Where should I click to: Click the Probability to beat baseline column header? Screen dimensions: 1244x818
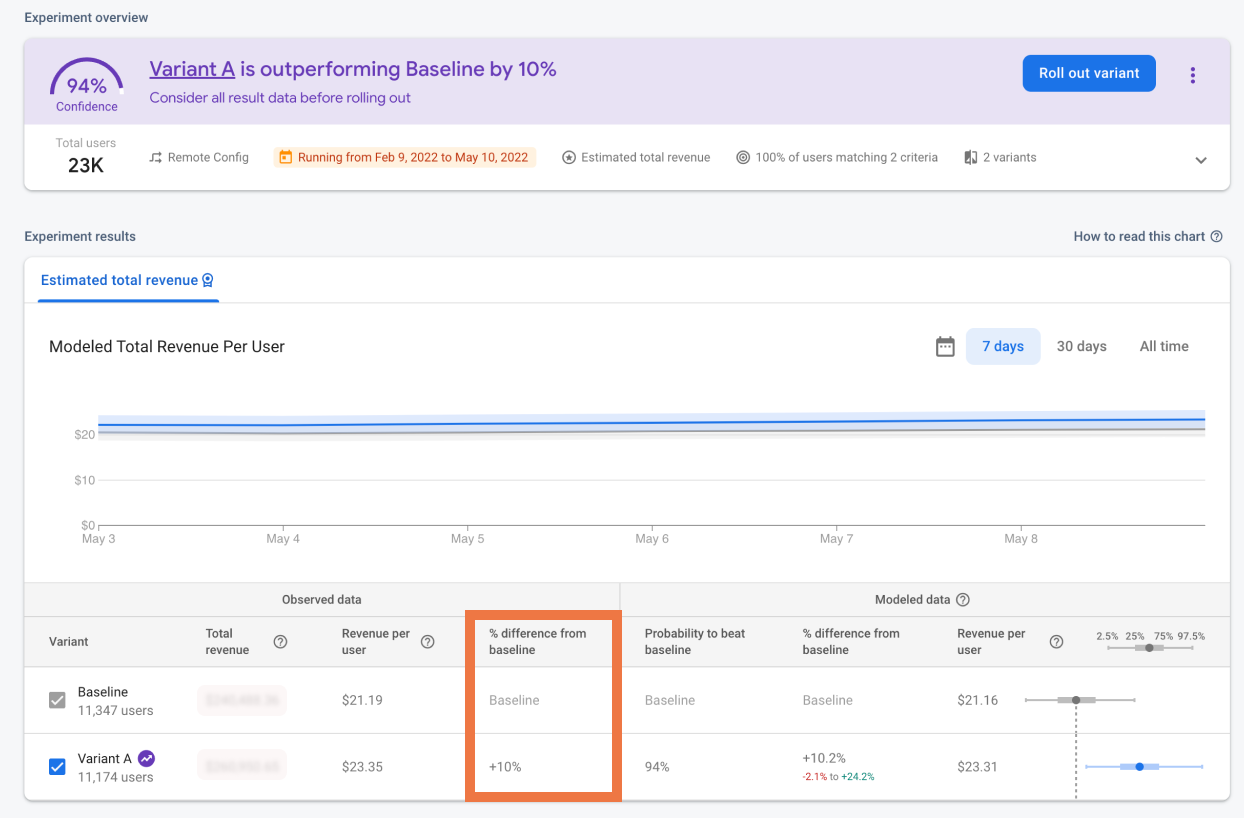pyautogui.click(x=695, y=642)
